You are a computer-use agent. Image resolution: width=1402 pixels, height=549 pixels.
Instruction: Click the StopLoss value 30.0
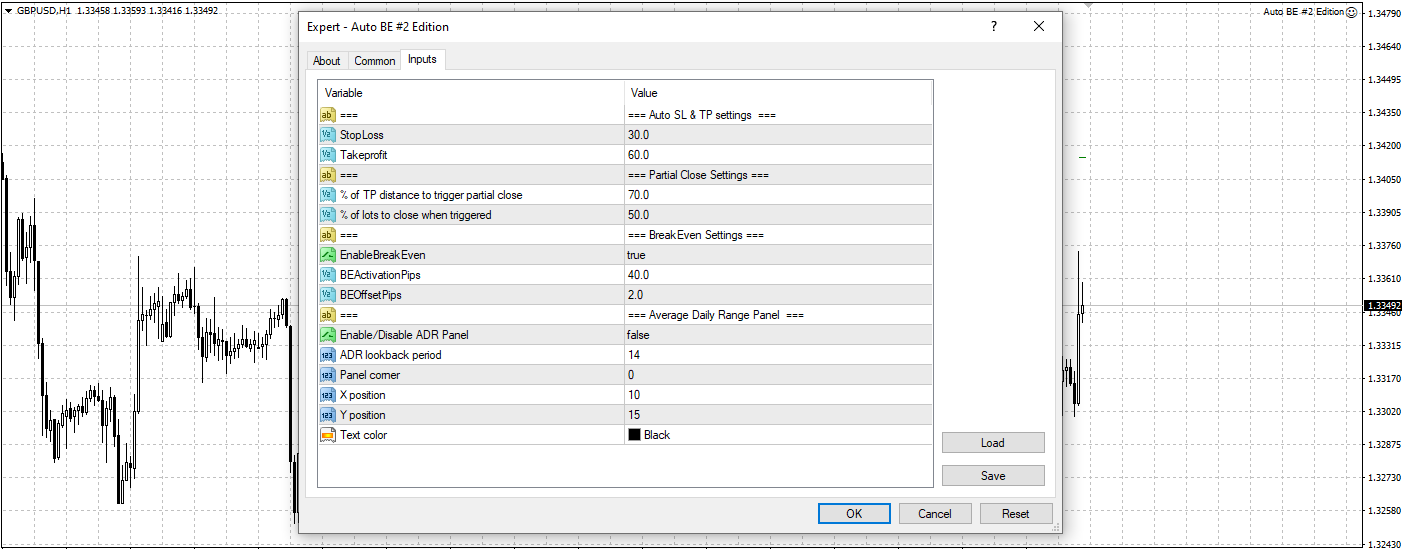click(x=638, y=135)
